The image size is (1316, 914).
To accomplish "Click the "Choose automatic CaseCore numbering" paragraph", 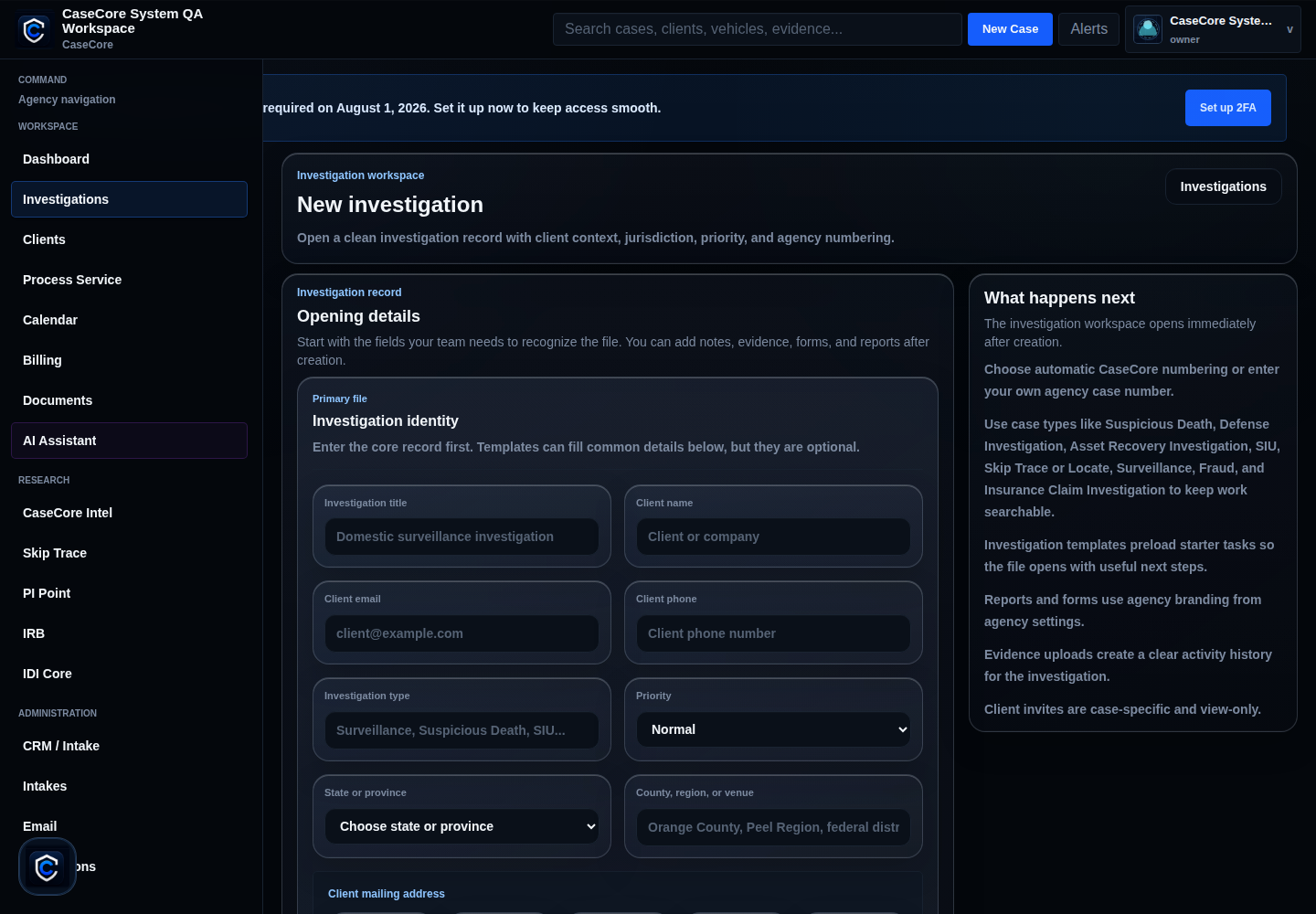I will pos(1131,380).
